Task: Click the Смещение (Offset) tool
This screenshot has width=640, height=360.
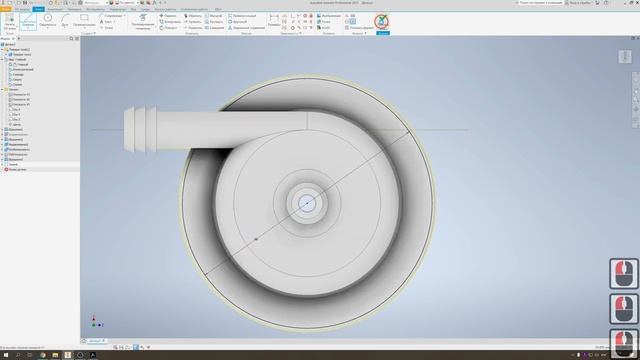Action: (x=214, y=28)
